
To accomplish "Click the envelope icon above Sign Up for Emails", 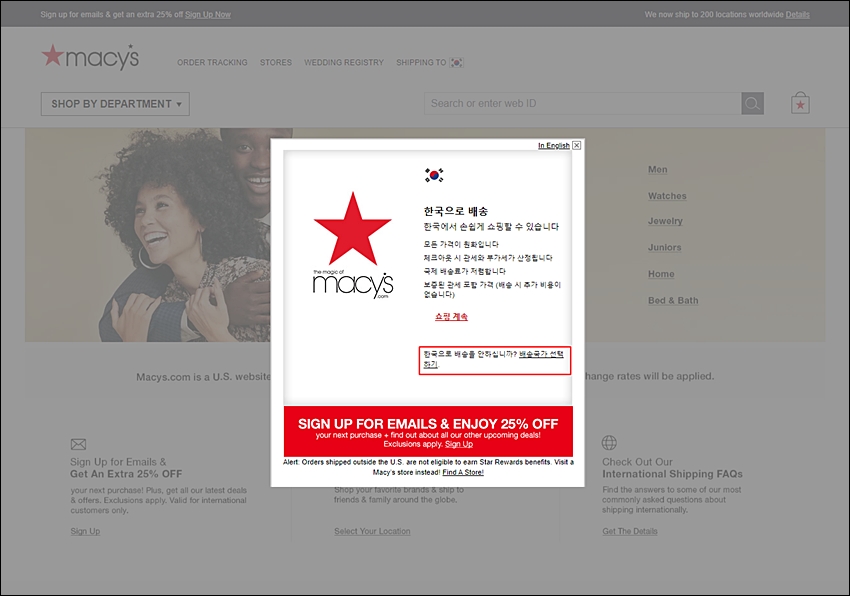I will pos(78,444).
